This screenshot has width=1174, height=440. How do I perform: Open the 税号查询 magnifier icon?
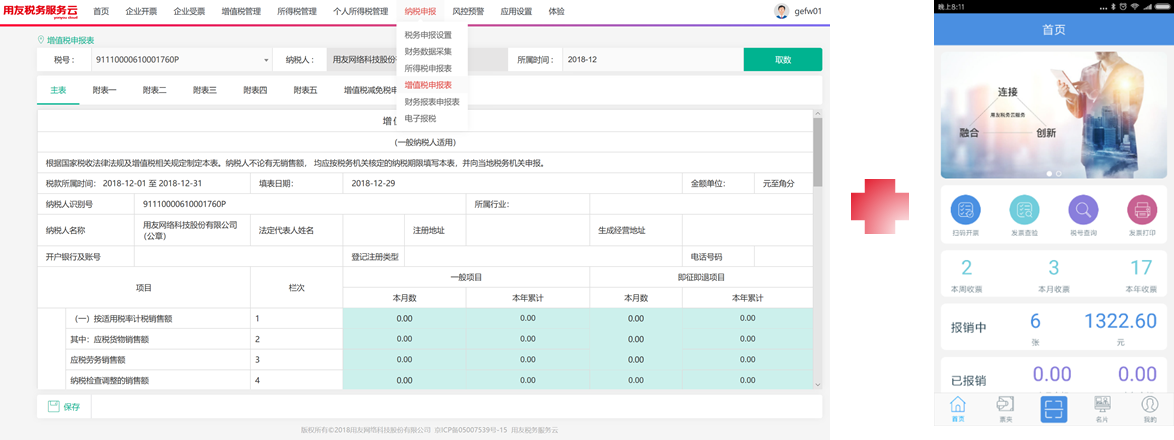(x=1083, y=210)
